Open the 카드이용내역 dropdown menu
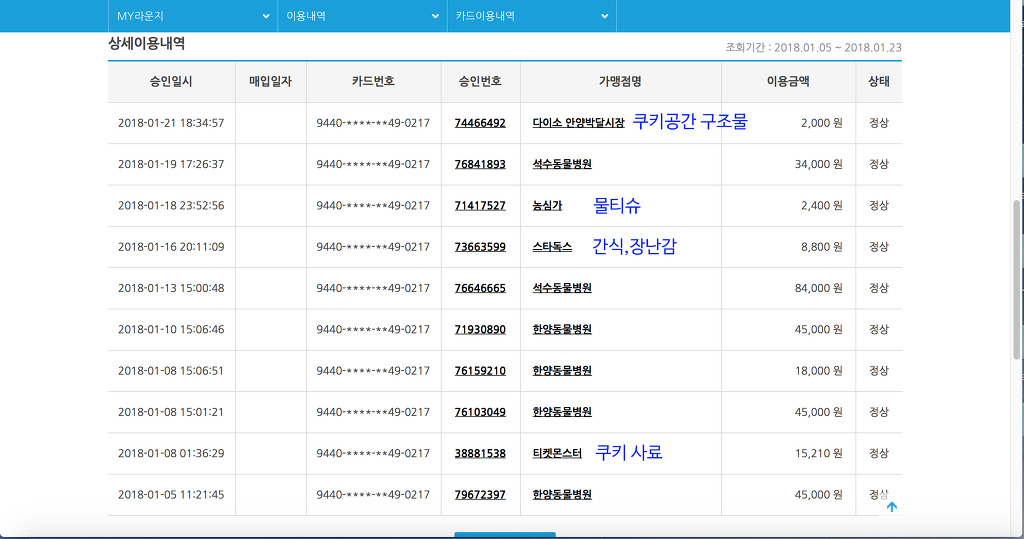 pyautogui.click(x=532, y=16)
